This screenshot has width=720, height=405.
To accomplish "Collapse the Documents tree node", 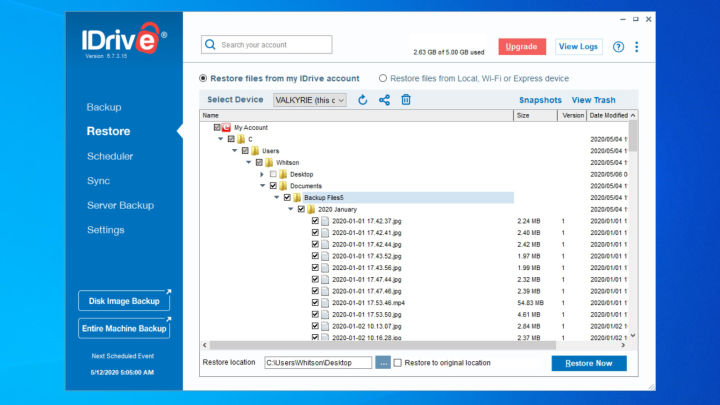I will pyautogui.click(x=263, y=186).
